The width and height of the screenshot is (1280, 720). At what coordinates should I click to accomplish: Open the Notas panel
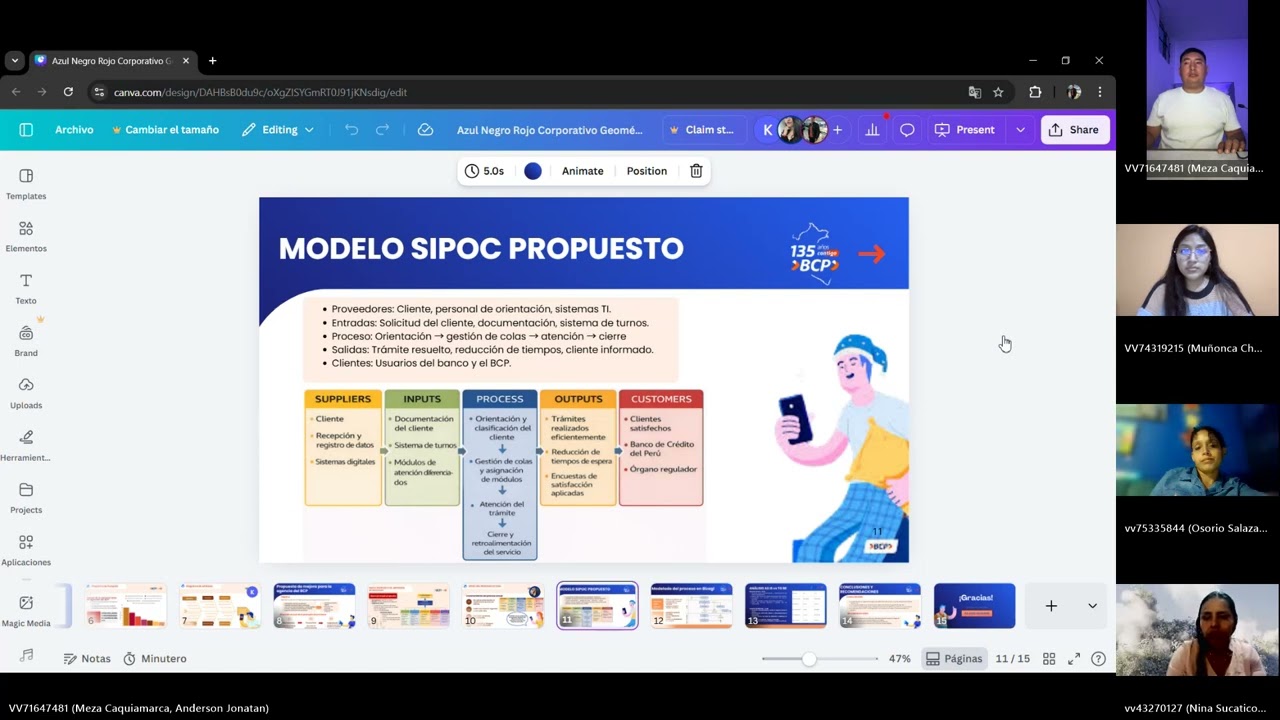coord(87,659)
